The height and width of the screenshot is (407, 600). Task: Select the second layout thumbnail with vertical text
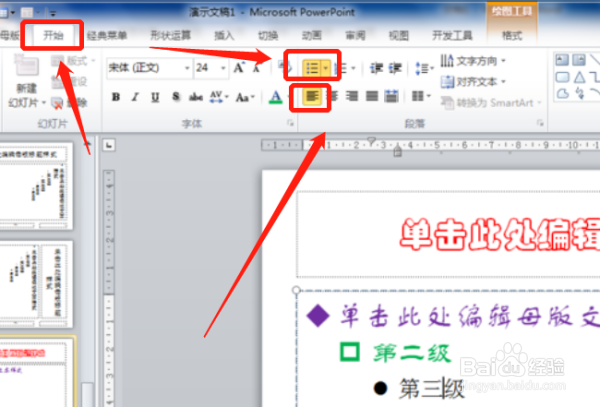pyautogui.click(x=36, y=284)
